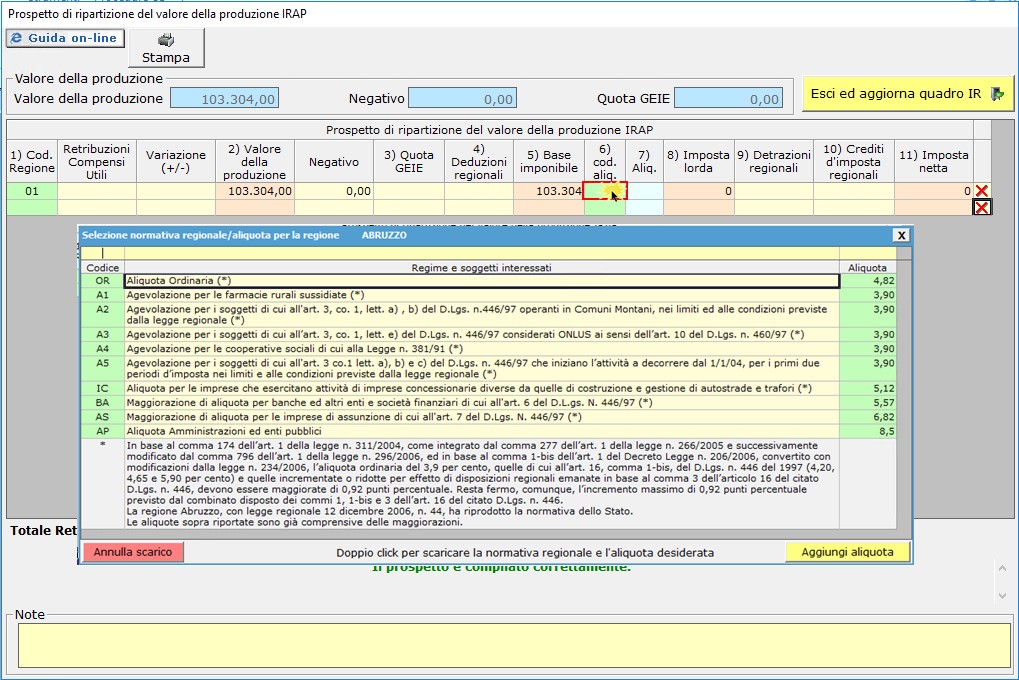Select the cod. aliq. cell in row 01
The width and height of the screenshot is (1019, 680).
click(604, 191)
